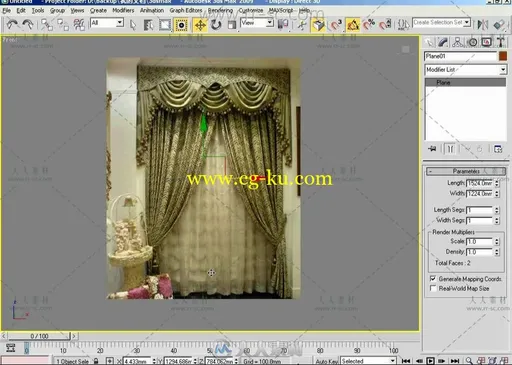Open the Graph Editors menu
This screenshot has height=365, width=512.
pyautogui.click(x=186, y=10)
